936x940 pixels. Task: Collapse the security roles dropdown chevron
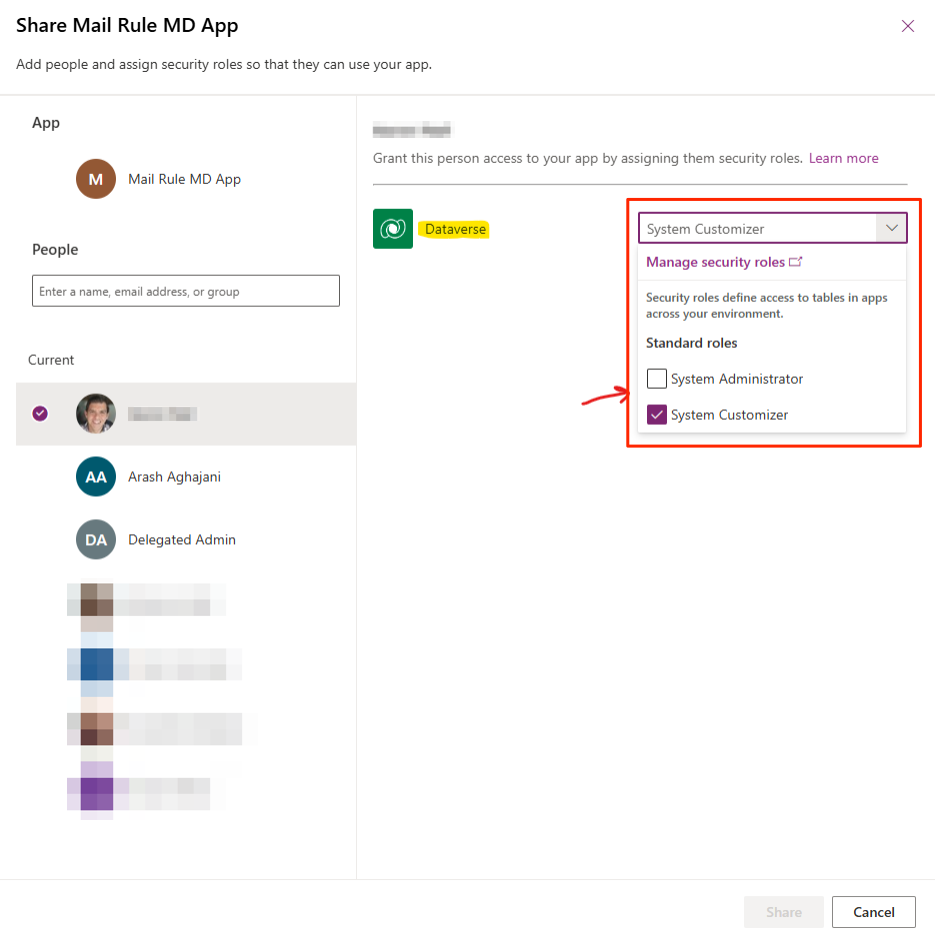[x=891, y=229]
